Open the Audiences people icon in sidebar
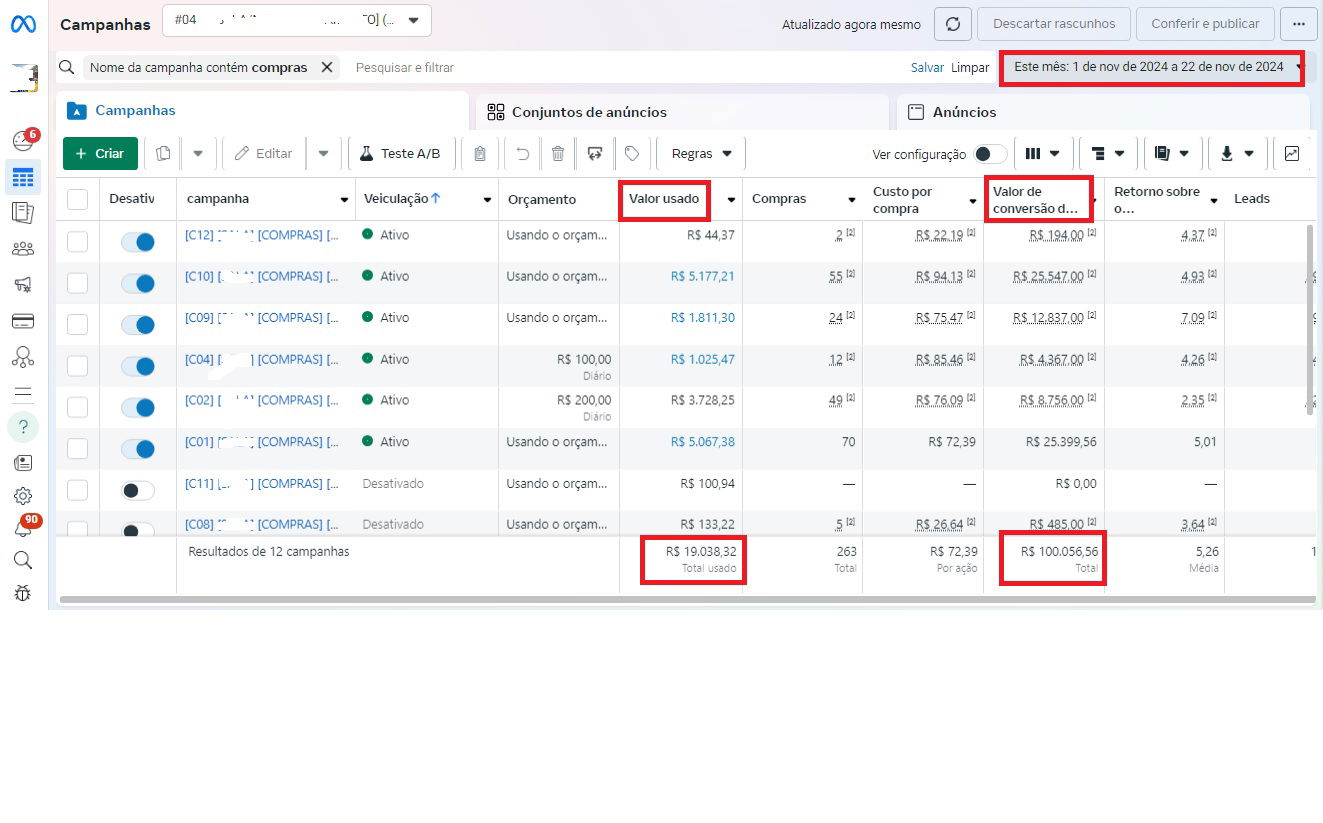The height and width of the screenshot is (823, 1323). (23, 249)
